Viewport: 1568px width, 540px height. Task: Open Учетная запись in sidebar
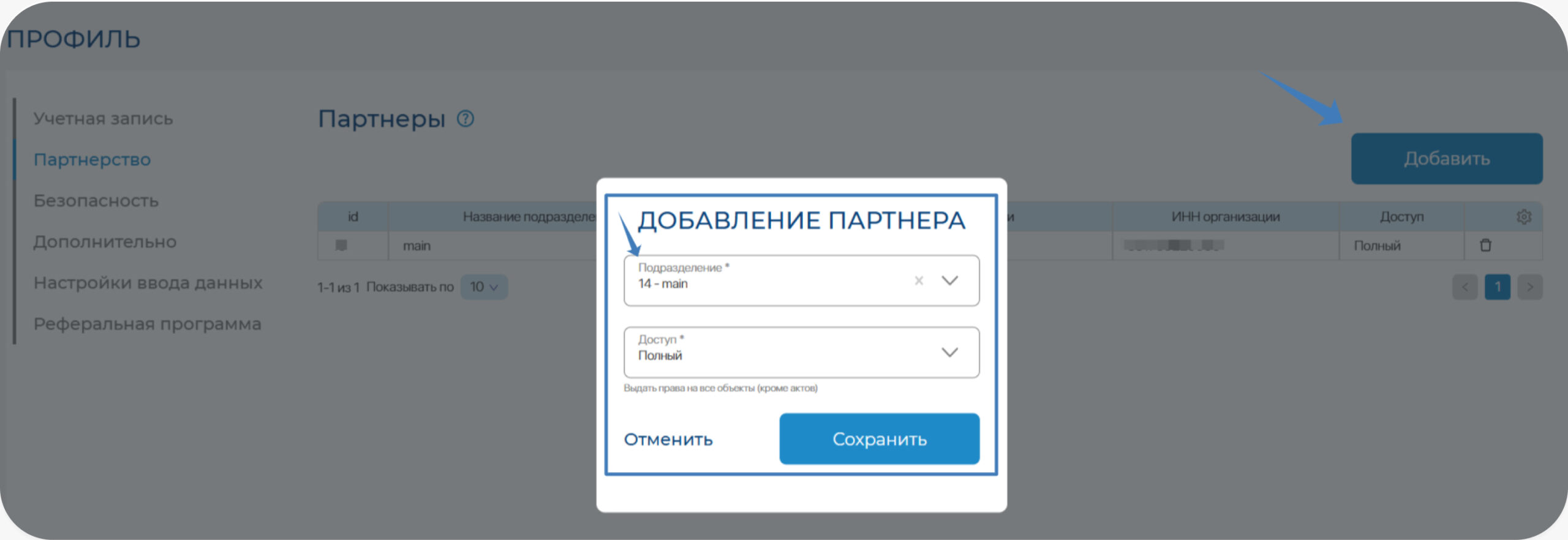tap(103, 119)
